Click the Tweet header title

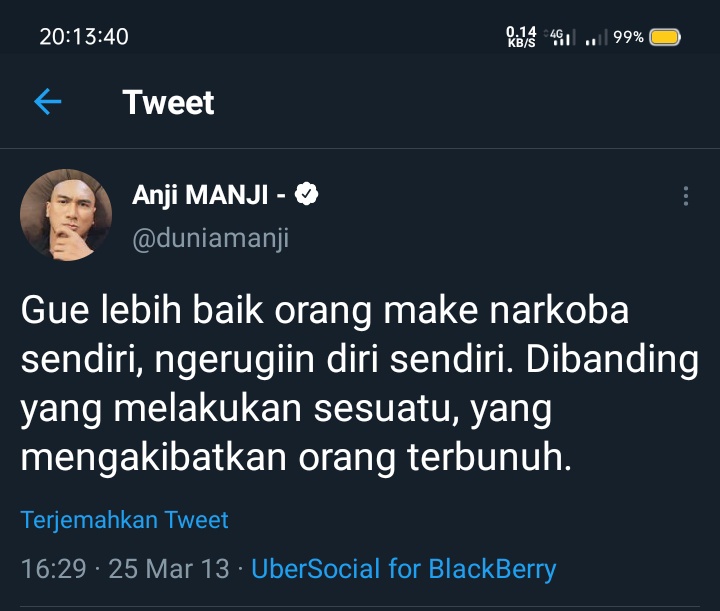(168, 102)
